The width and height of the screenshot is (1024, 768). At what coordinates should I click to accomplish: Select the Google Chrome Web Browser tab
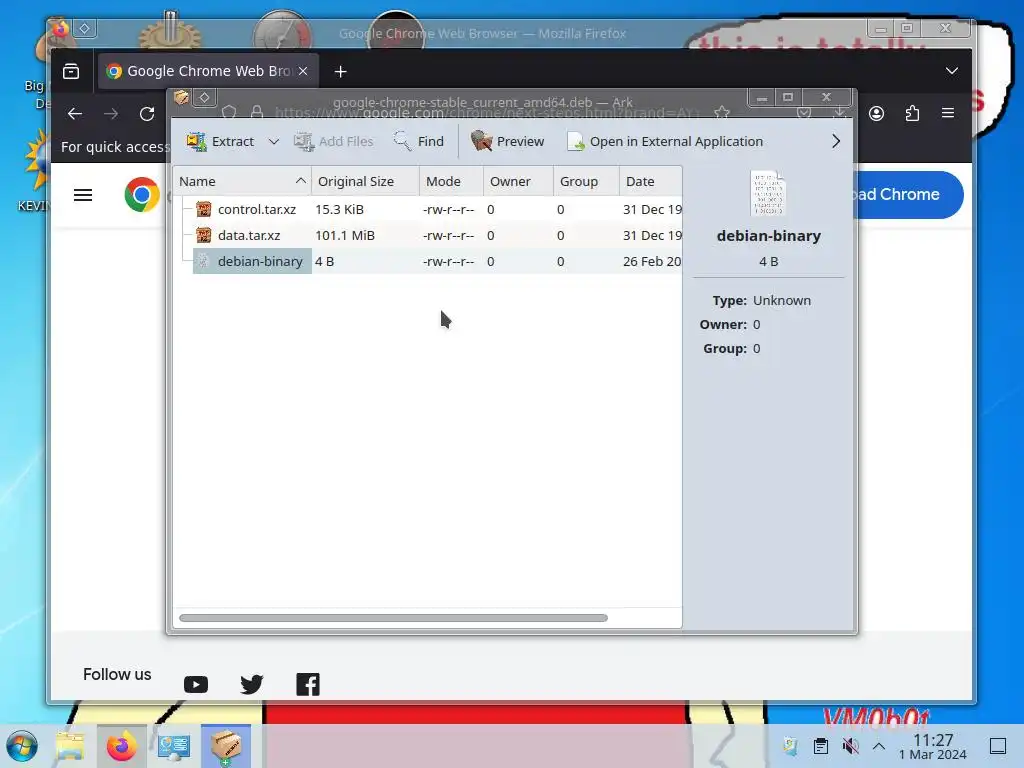208,71
